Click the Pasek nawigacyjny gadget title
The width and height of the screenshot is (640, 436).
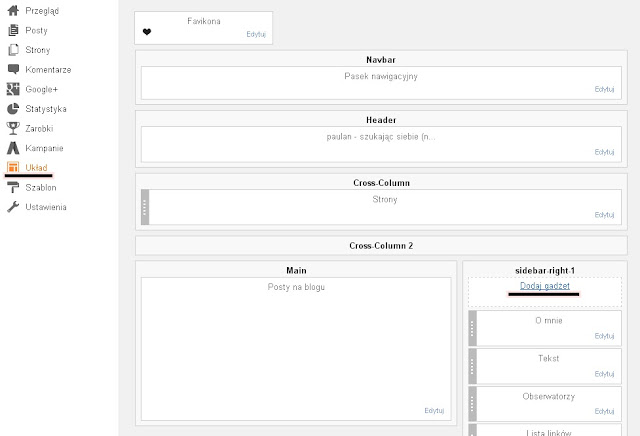pos(381,76)
